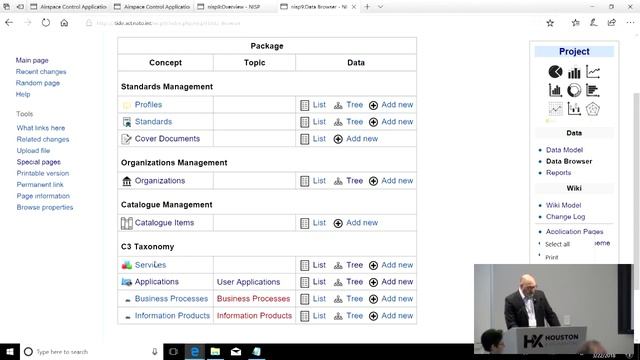Click the donut chart icon

pos(574,90)
